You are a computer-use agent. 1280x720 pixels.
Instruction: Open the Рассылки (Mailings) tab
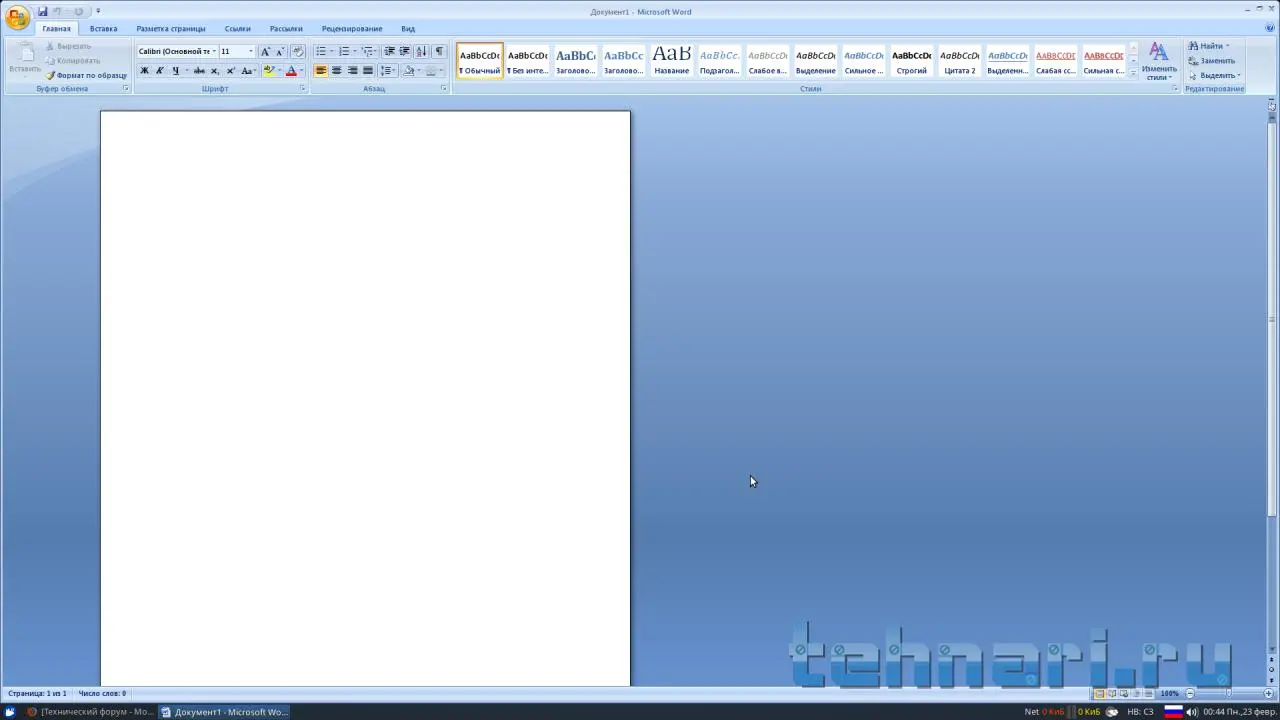tap(286, 29)
